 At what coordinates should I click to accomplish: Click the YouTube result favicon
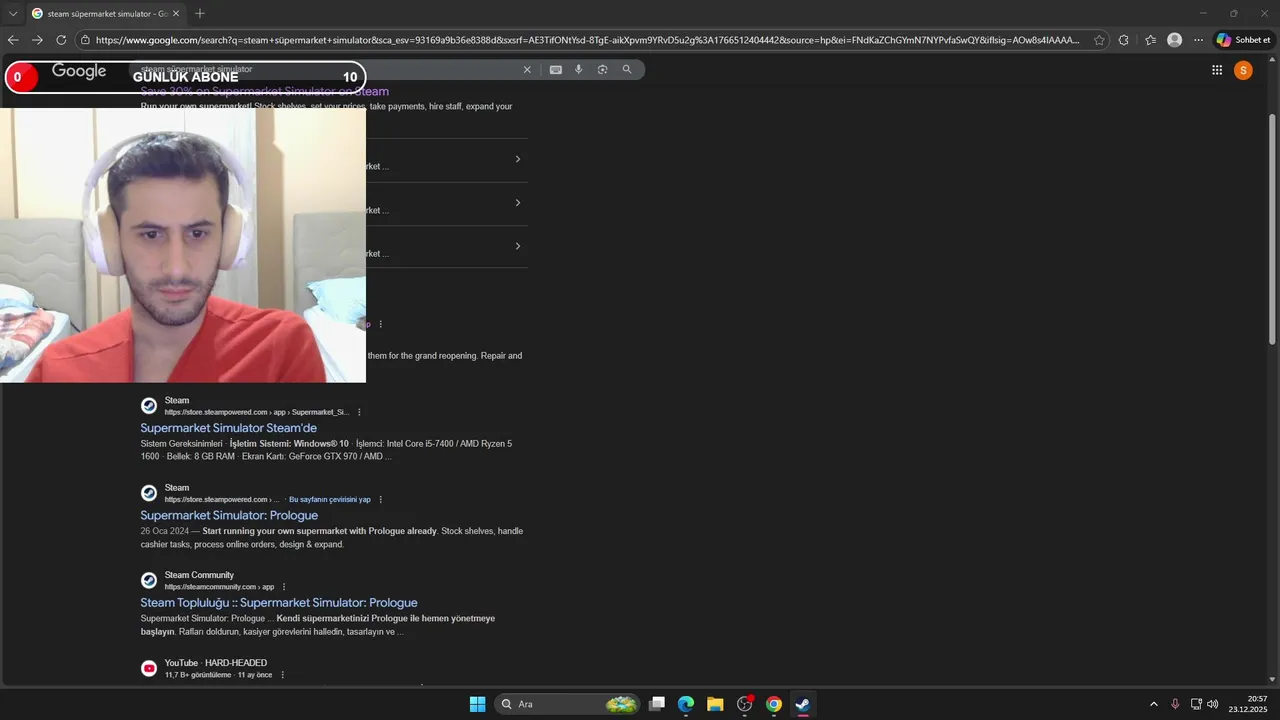click(x=149, y=668)
